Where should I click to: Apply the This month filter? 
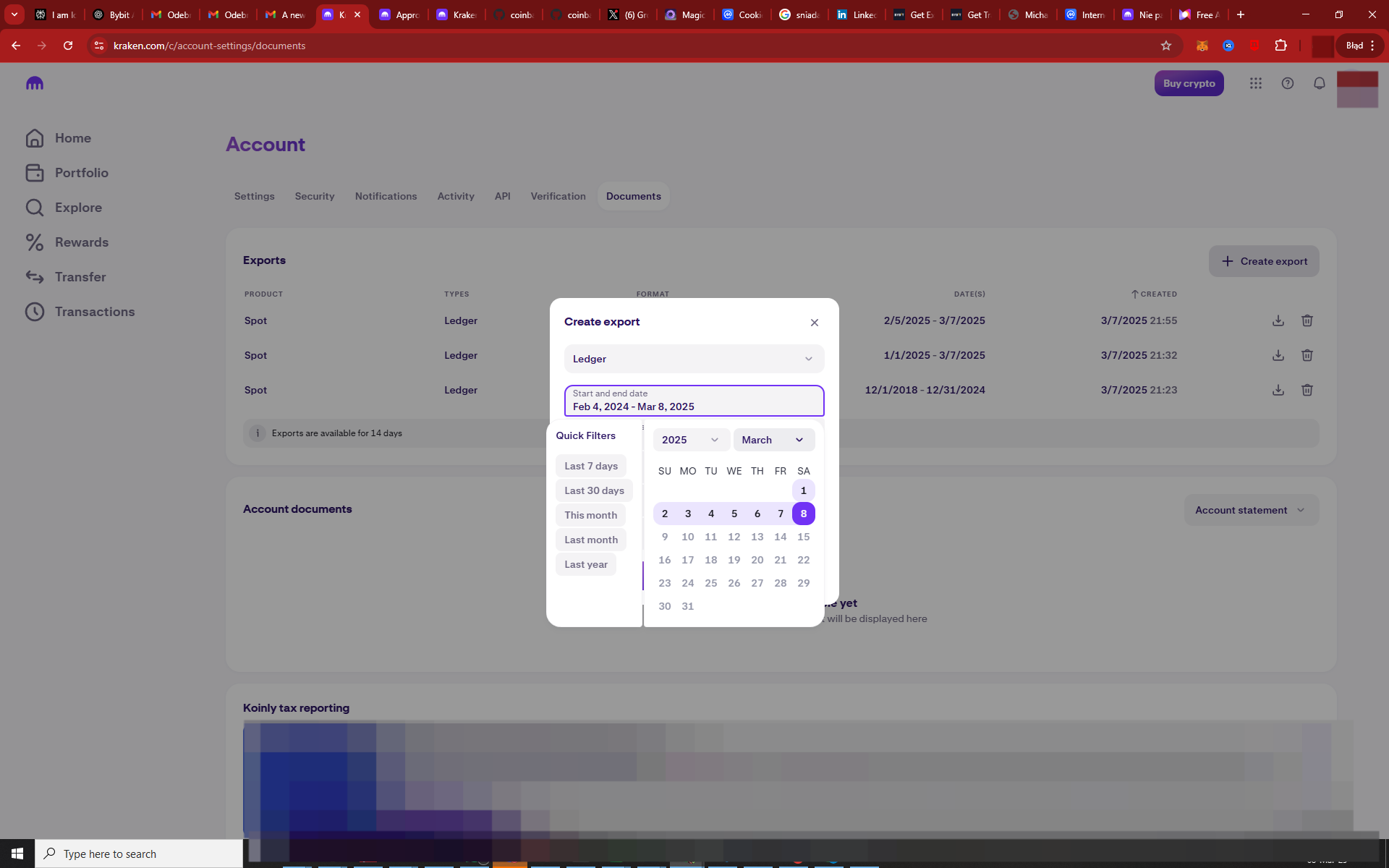click(x=591, y=515)
